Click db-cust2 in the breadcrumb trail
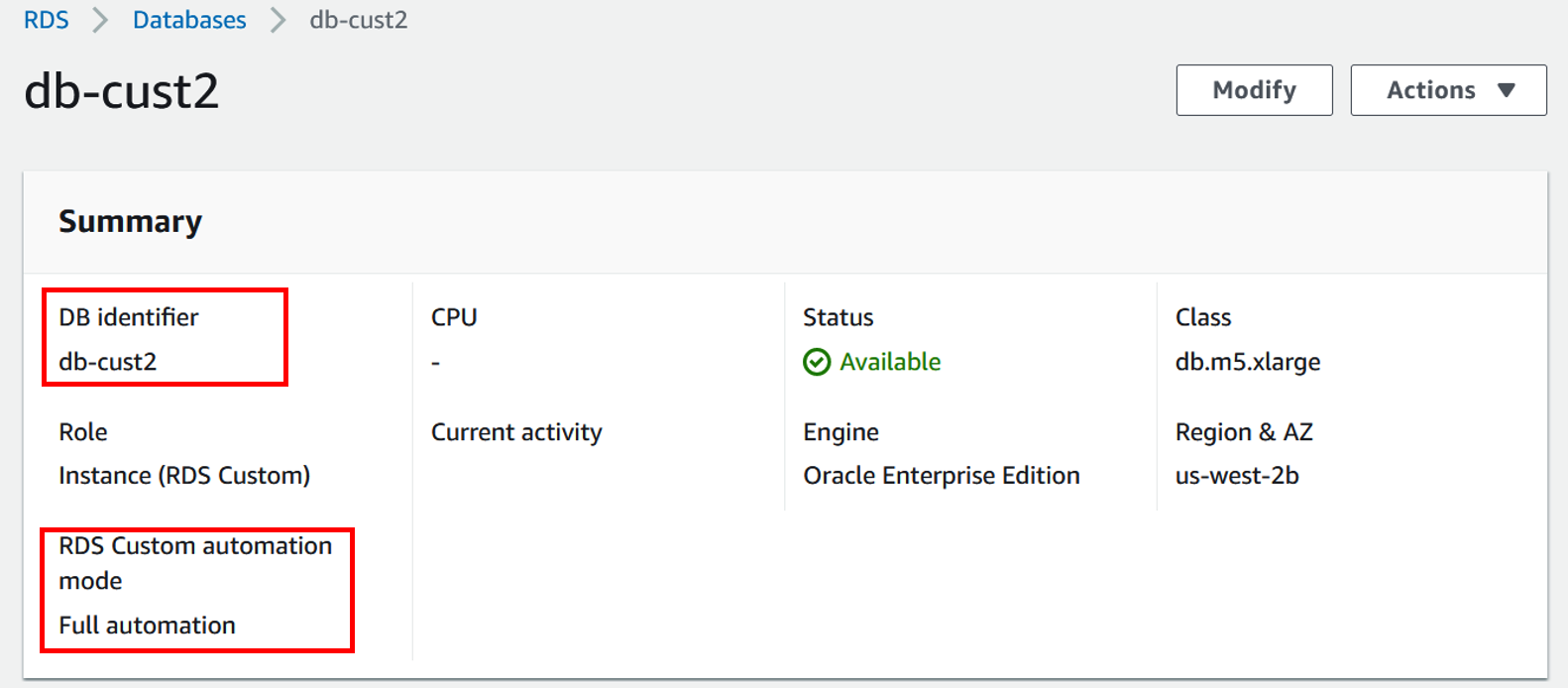1568x688 pixels. (358, 20)
